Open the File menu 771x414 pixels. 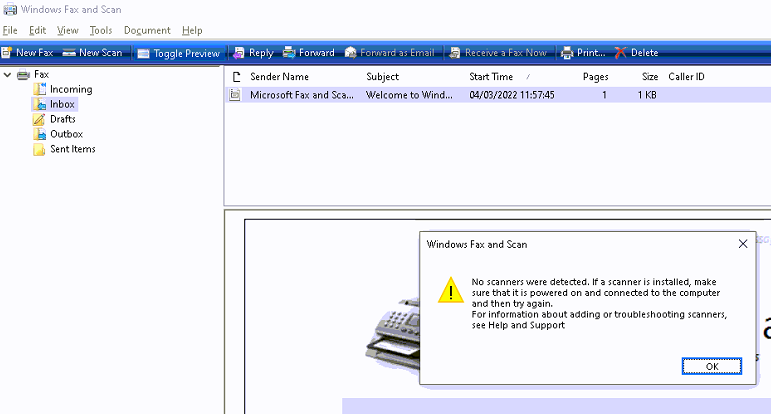[x=10, y=30]
